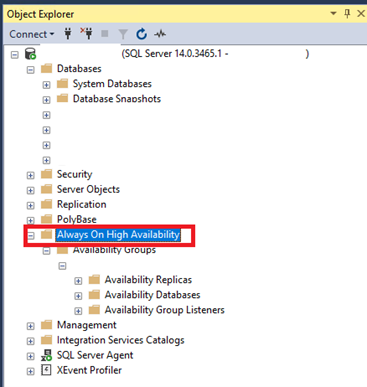Expand System Databases
This screenshot has height=387, width=367.
click(46, 85)
